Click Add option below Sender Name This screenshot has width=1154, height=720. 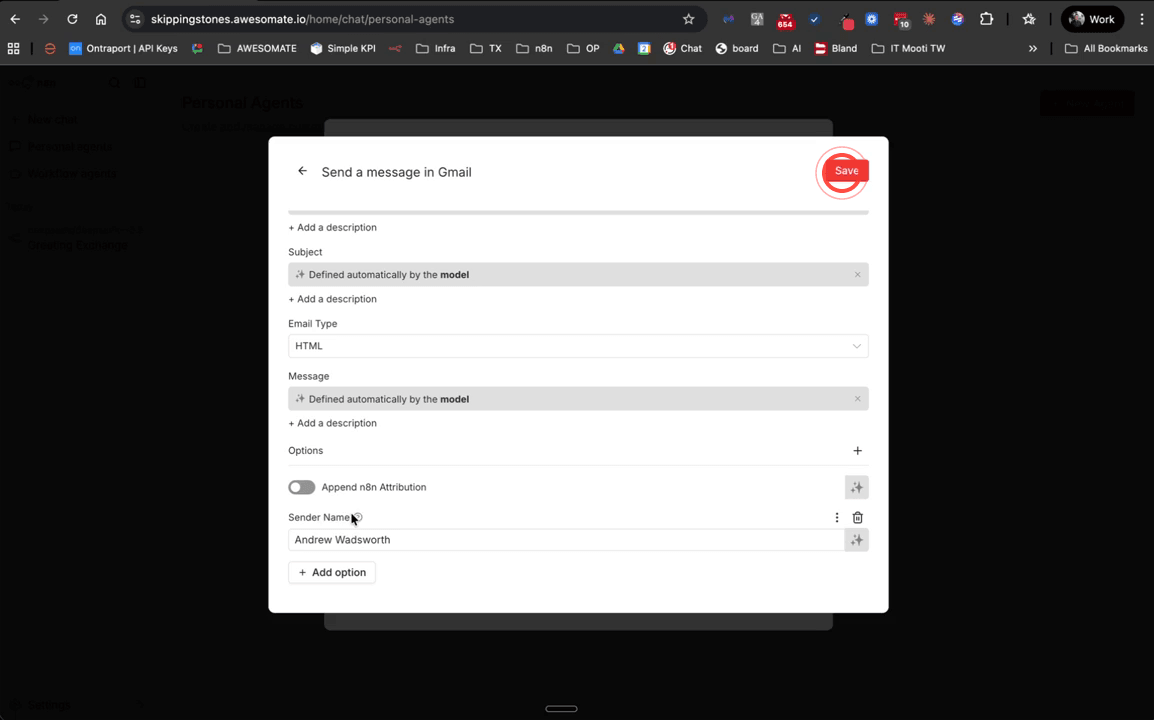[331, 572]
